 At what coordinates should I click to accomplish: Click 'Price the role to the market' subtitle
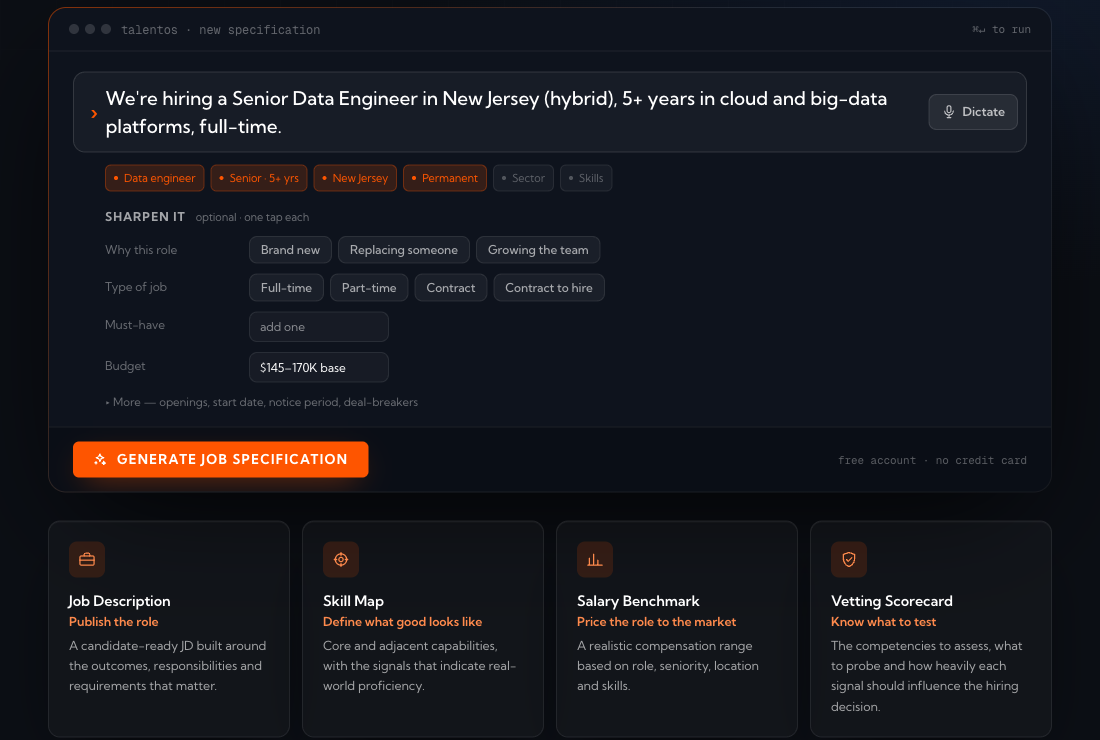[657, 621]
